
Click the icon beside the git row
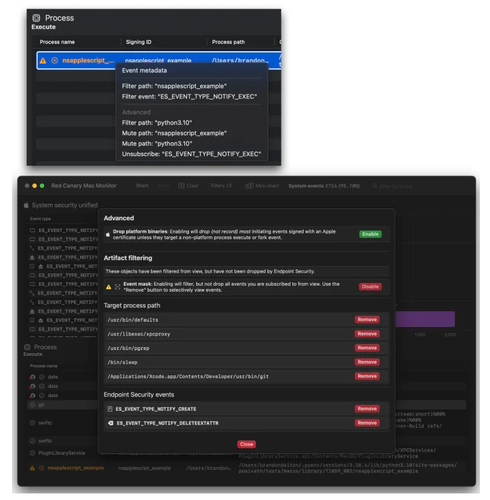point(32,405)
